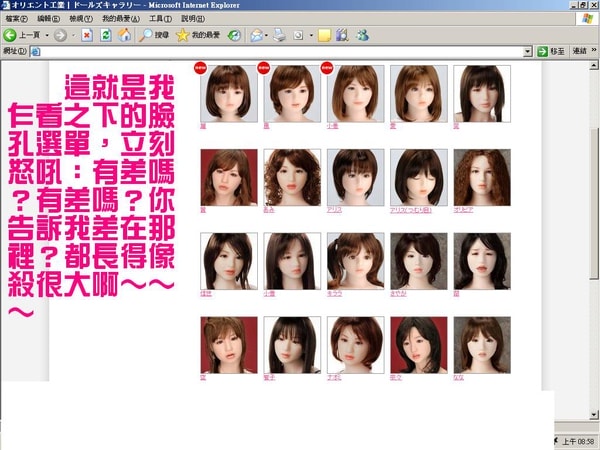
Task: Open the Search (搜尋) magnifier button
Action: coord(153,35)
